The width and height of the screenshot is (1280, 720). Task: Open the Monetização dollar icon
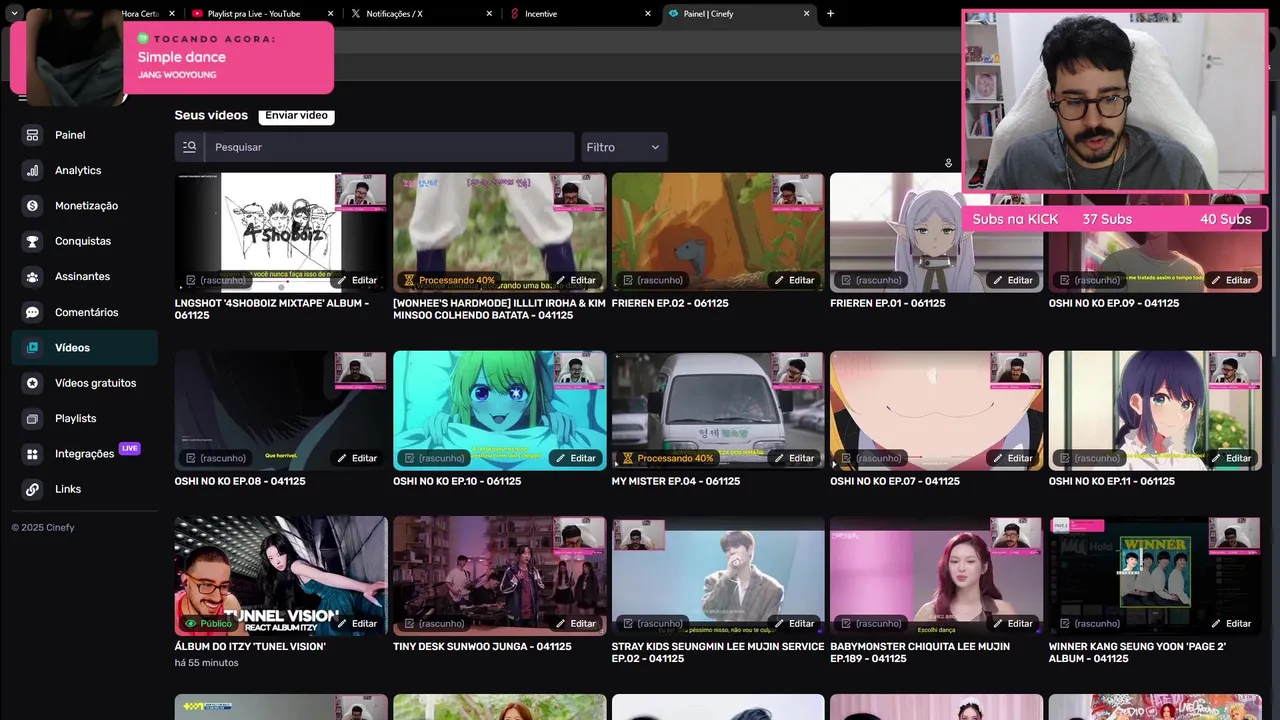pos(33,206)
